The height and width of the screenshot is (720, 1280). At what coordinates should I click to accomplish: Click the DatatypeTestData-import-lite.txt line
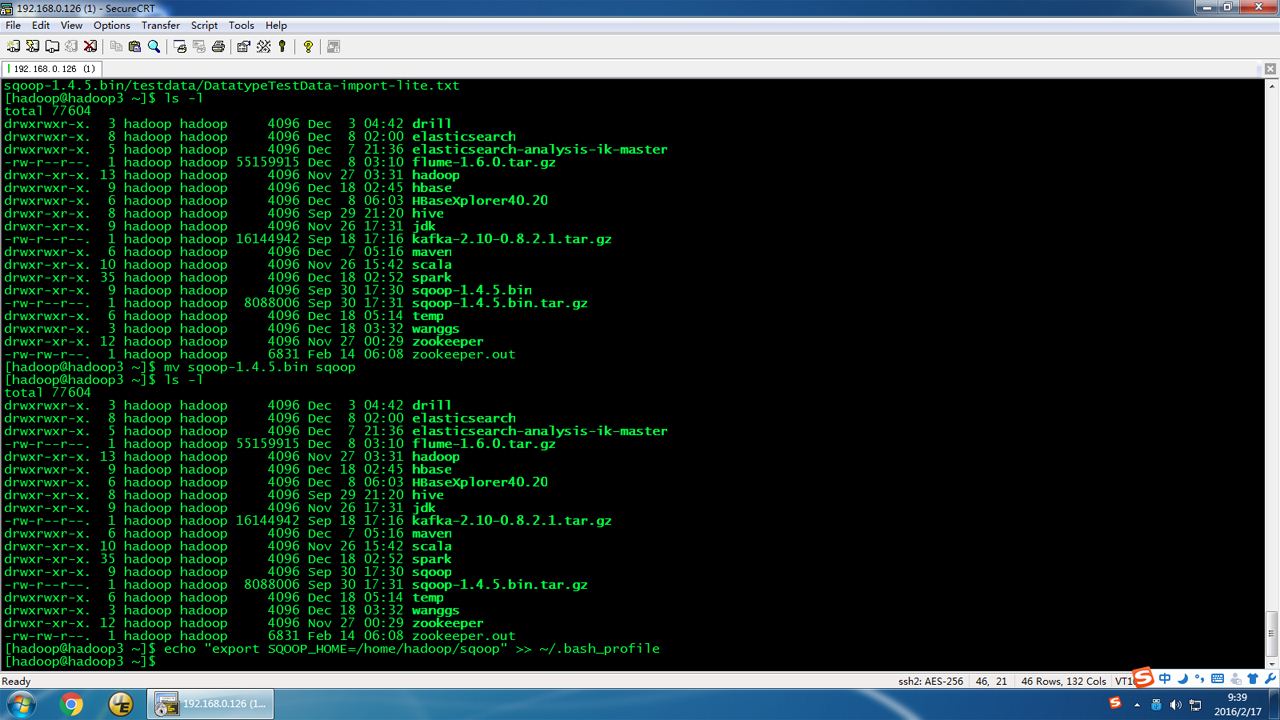[x=232, y=86]
